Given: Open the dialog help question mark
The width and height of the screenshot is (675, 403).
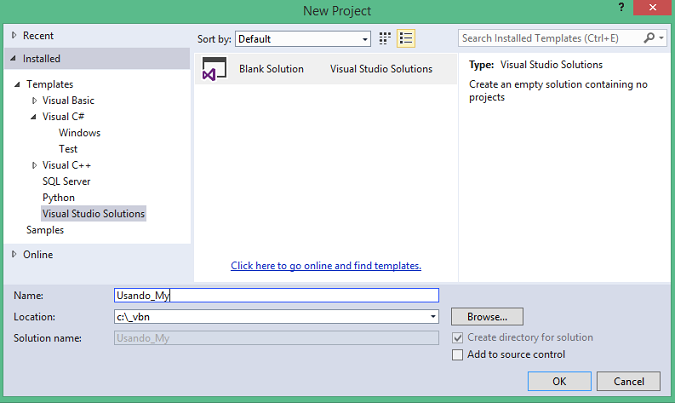Looking at the screenshot, I should (621, 7).
